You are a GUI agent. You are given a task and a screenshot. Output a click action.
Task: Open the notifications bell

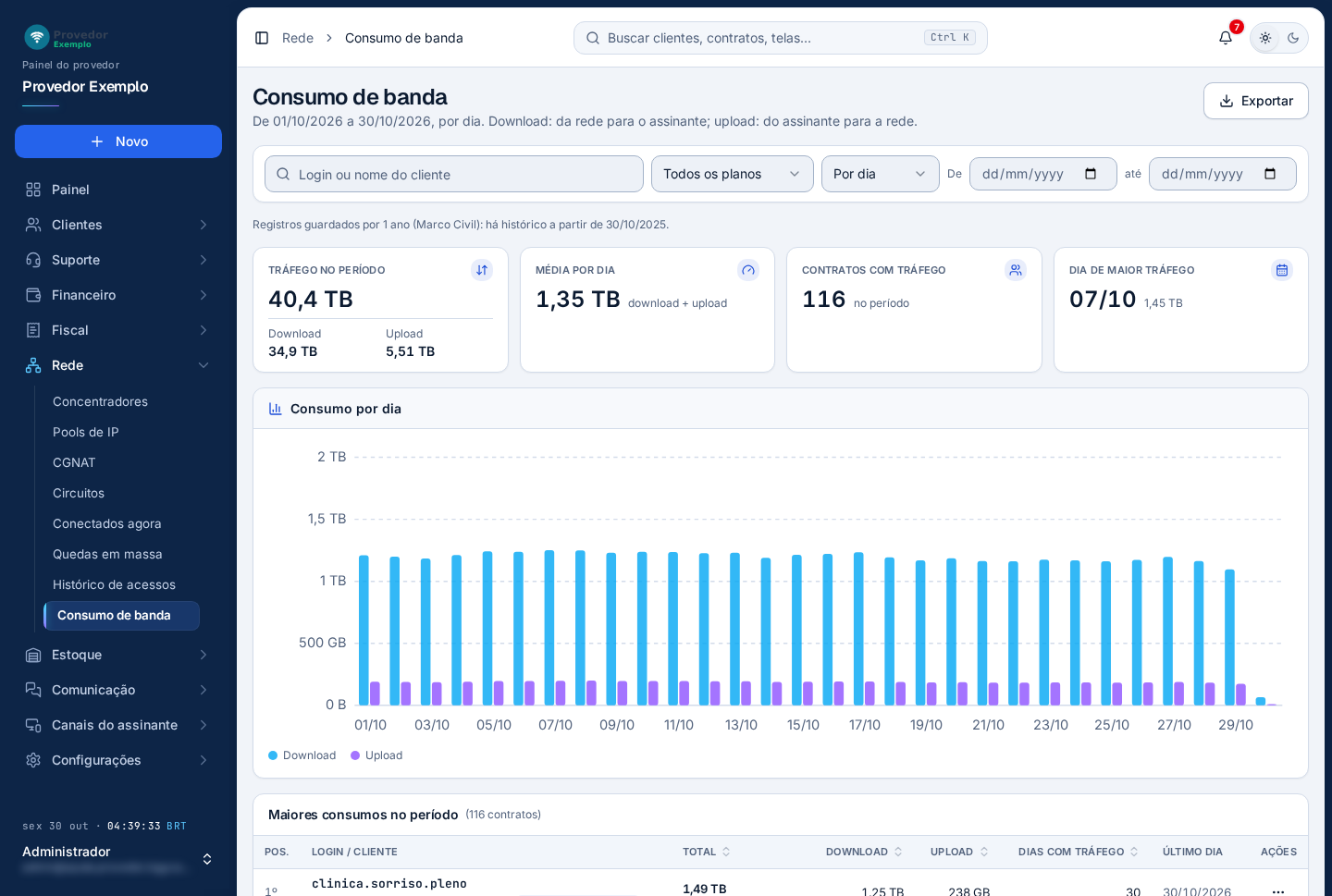pyautogui.click(x=1226, y=38)
